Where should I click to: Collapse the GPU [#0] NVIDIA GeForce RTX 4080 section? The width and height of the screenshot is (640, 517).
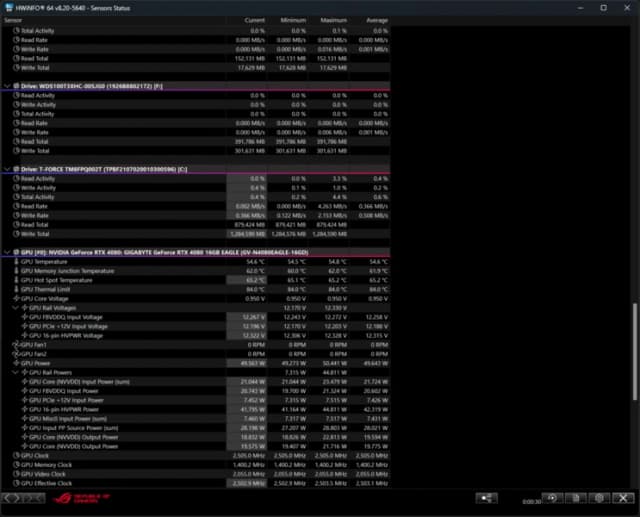pos(7,252)
